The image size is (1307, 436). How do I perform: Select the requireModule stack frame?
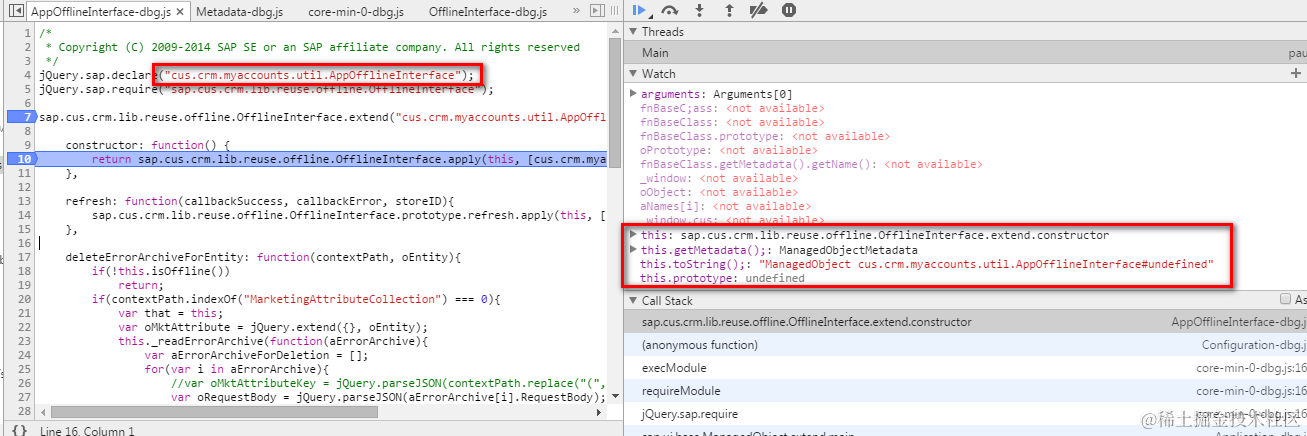coord(965,391)
